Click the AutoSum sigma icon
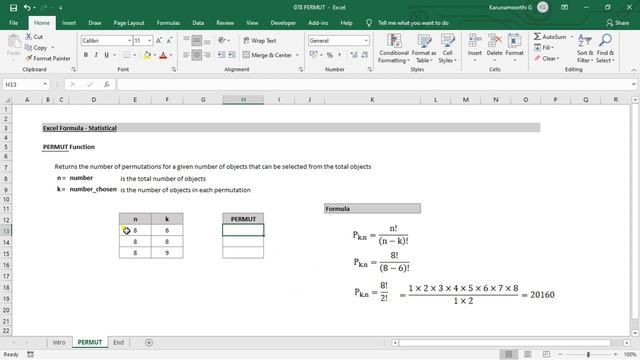Viewport: 640px width, 360px height. tap(538, 37)
